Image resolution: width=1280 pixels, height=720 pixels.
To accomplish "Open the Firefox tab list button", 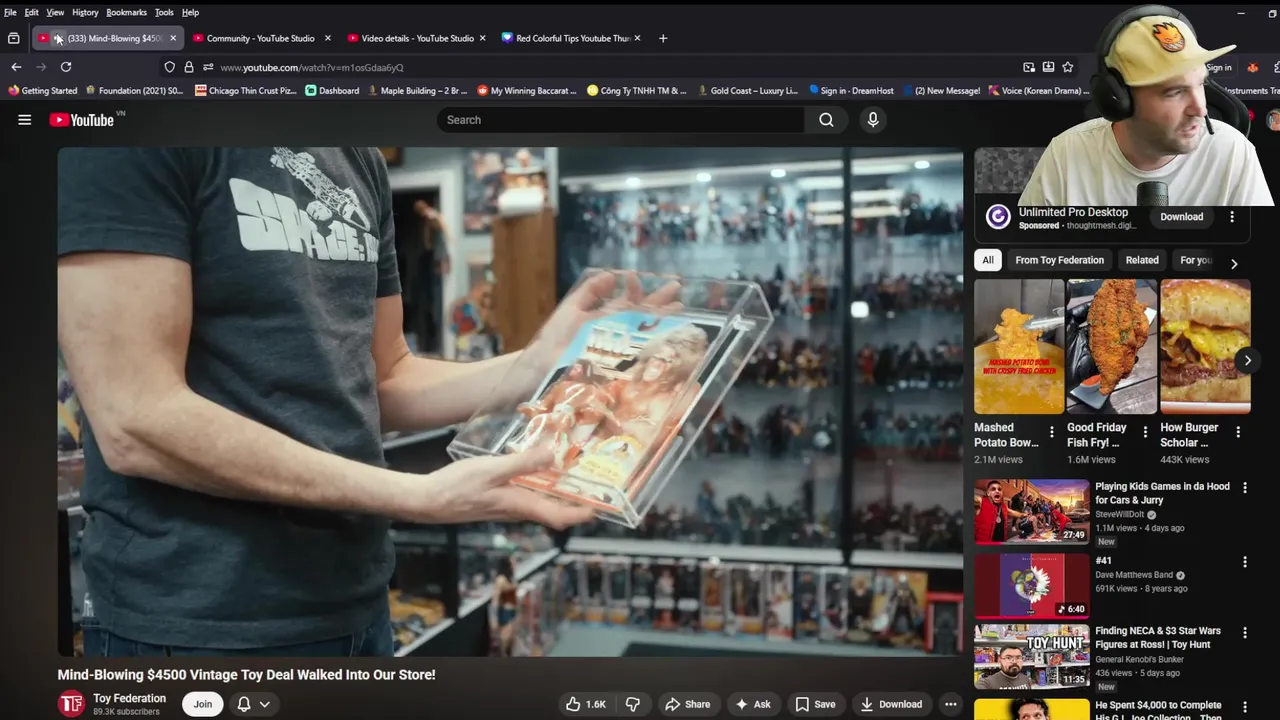I will pyautogui.click(x=13, y=38).
